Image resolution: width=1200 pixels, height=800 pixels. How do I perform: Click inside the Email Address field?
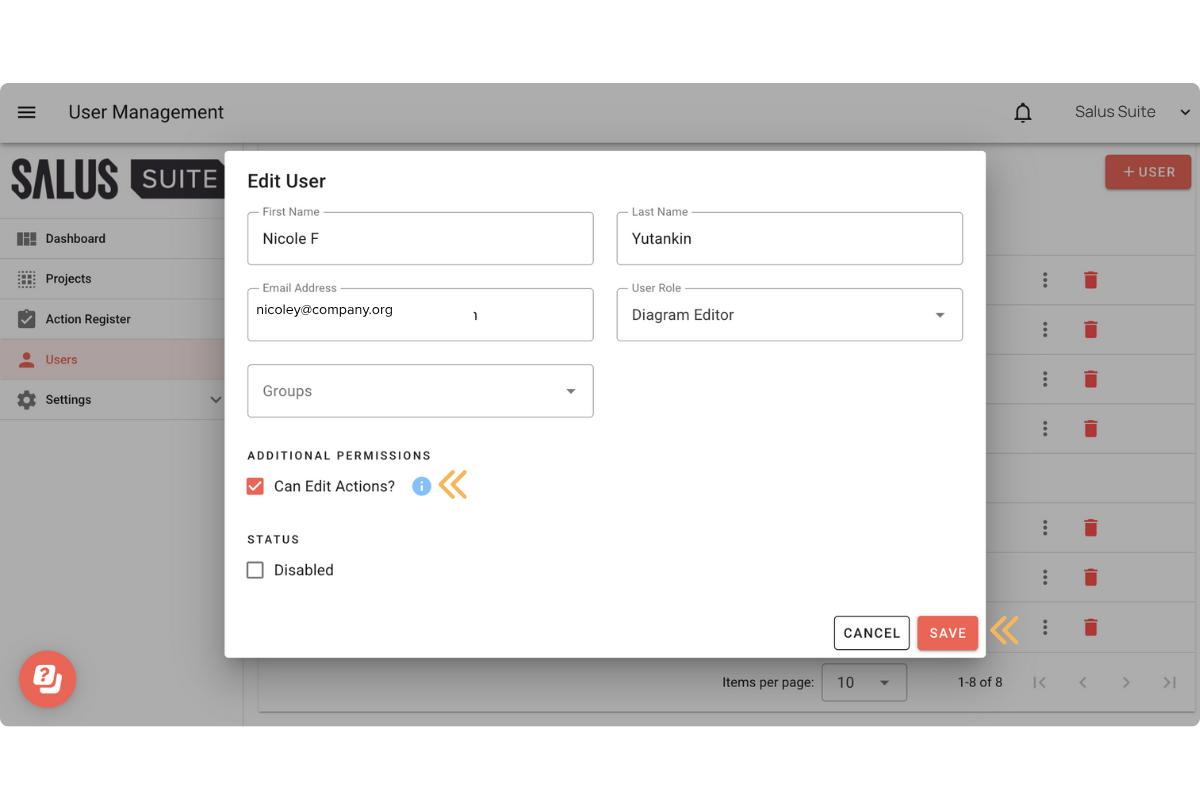click(420, 314)
